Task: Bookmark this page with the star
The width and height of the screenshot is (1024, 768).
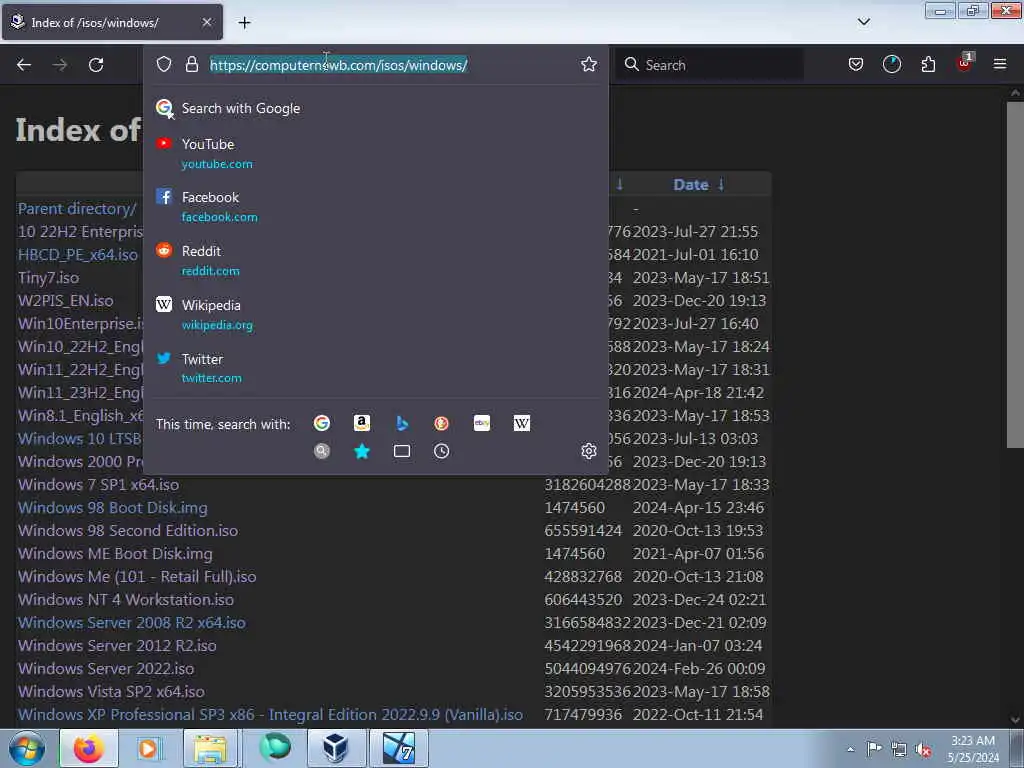Action: pos(588,64)
